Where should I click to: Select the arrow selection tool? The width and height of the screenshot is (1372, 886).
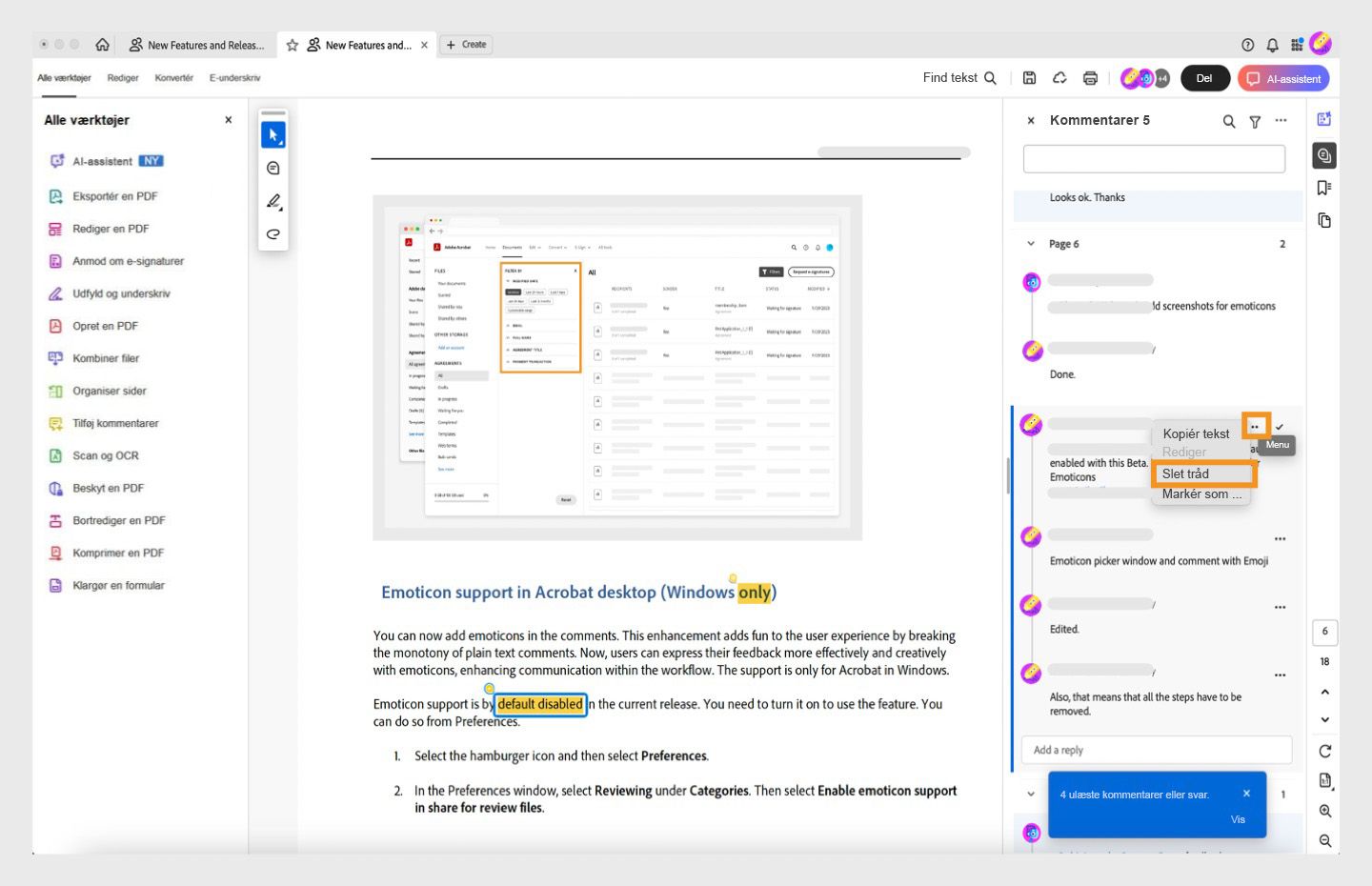click(273, 135)
